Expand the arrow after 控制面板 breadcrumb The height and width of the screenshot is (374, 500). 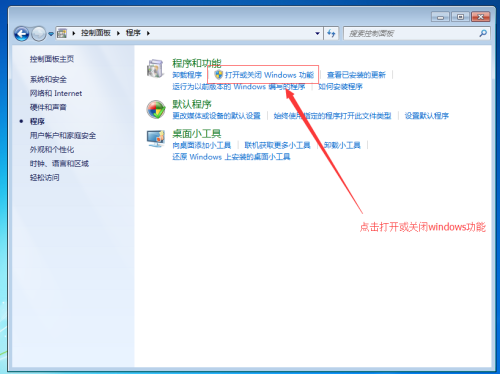(118, 33)
